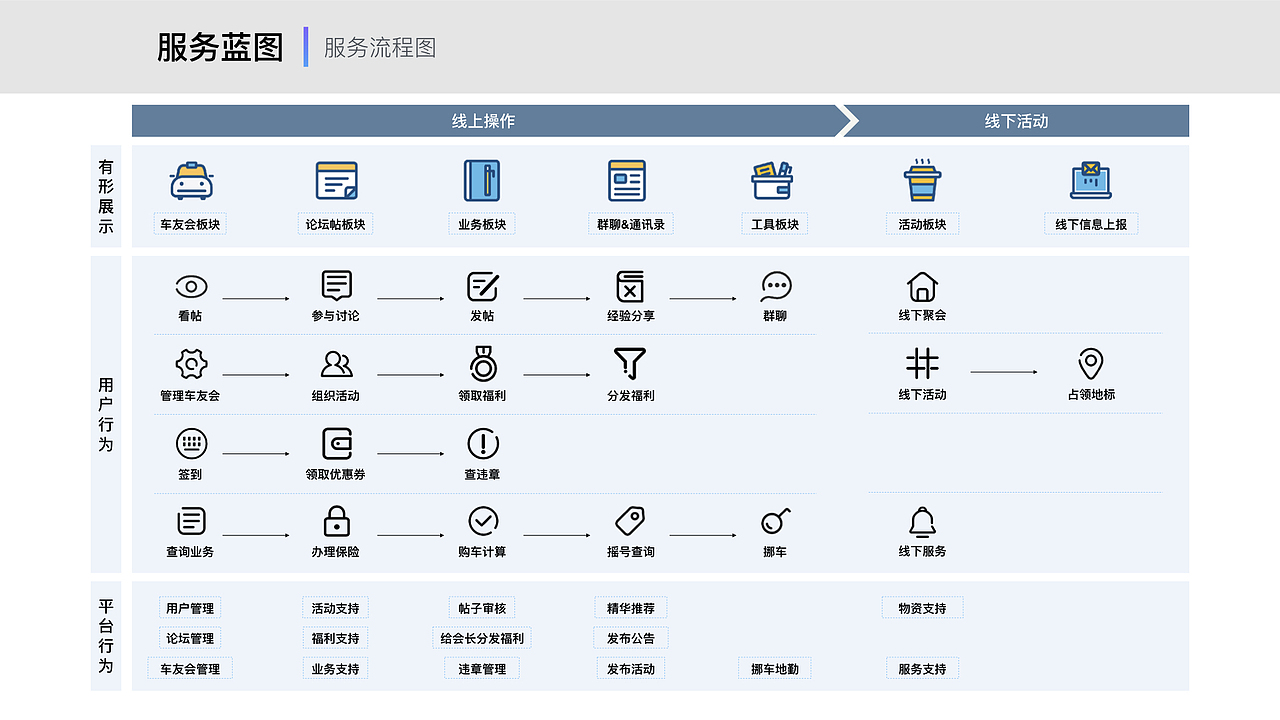Select the hash grid icon for 线下活动
1280x720 pixels.
(922, 363)
